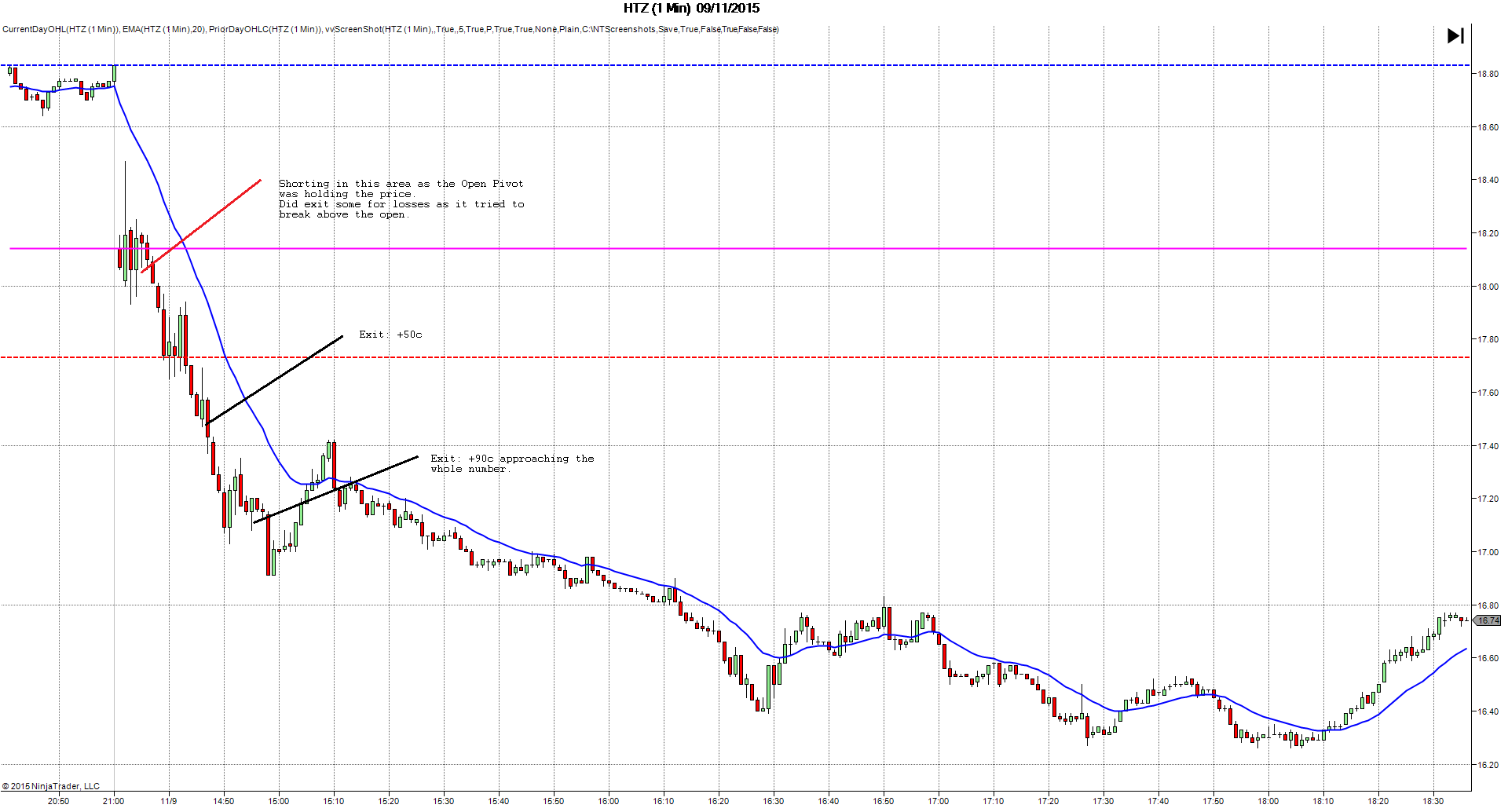The image size is (1508, 812).
Task: Click the 14:50 time axis label
Action: [224, 801]
